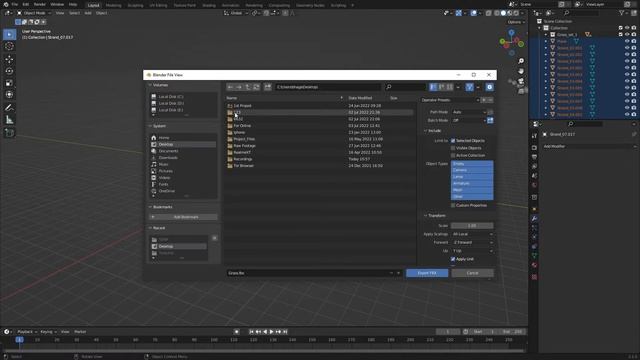Open Add Modifier dropdown button
The width and height of the screenshot is (640, 360).
(x=589, y=146)
